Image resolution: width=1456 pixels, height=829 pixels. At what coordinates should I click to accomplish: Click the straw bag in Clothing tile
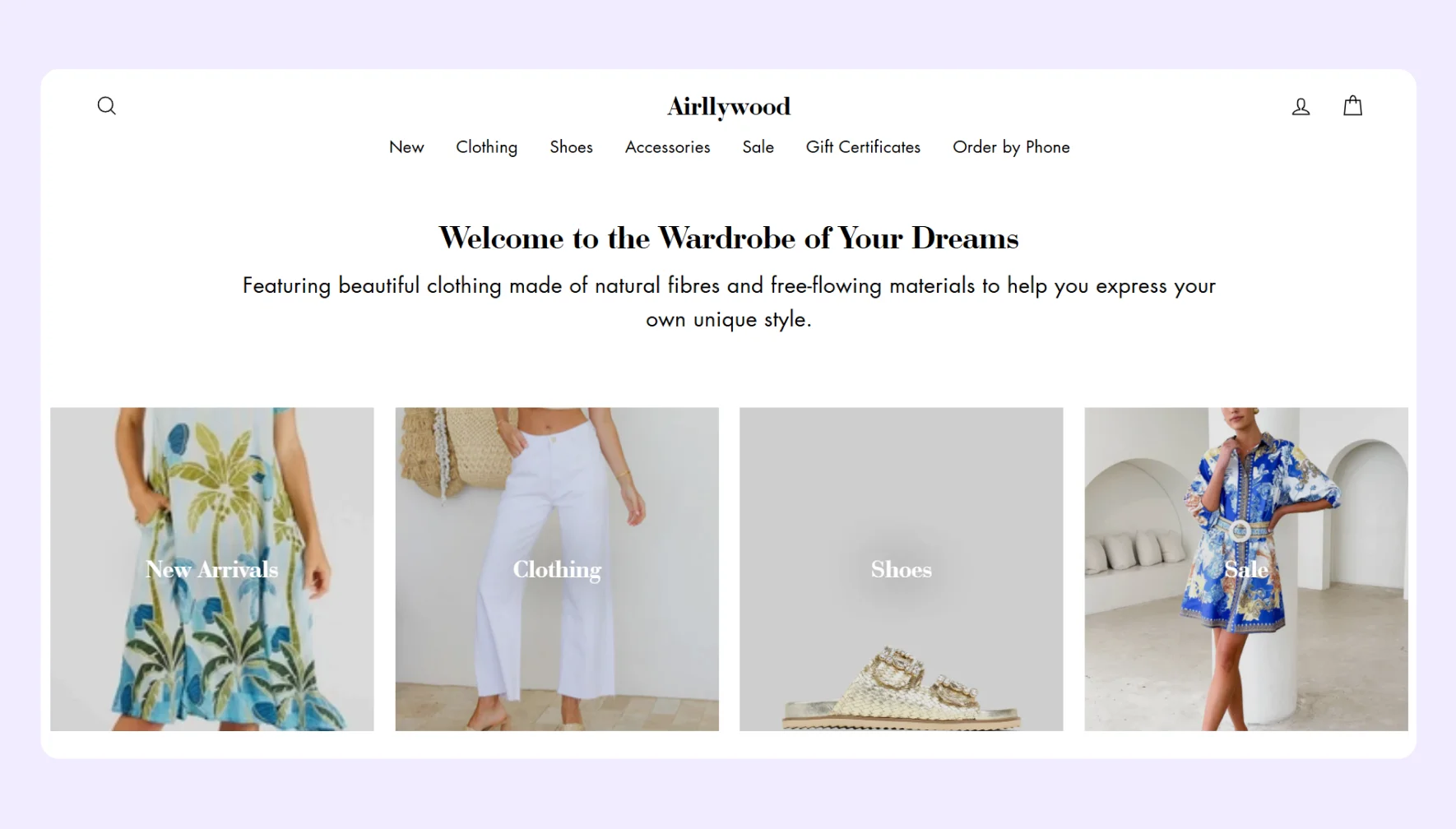pyautogui.click(x=457, y=452)
